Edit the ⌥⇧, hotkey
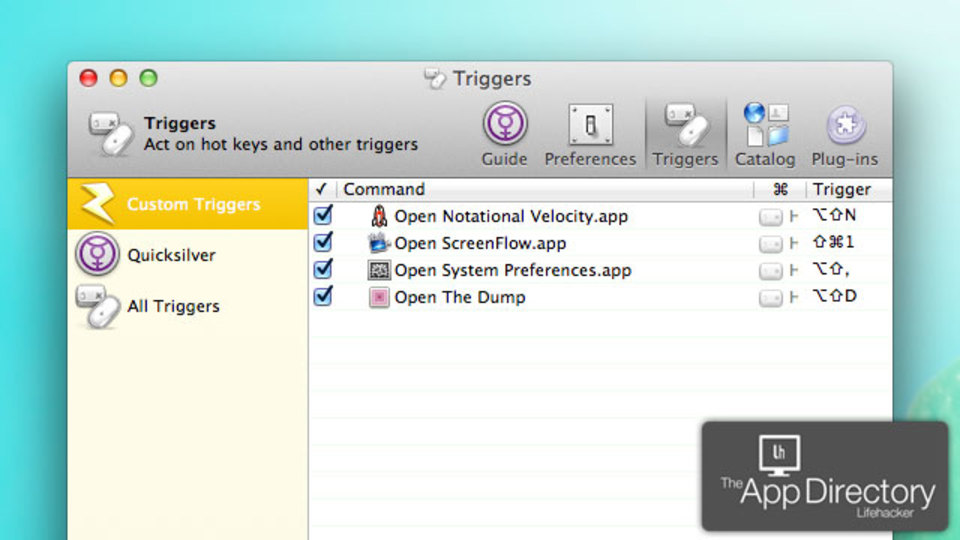 coord(831,269)
